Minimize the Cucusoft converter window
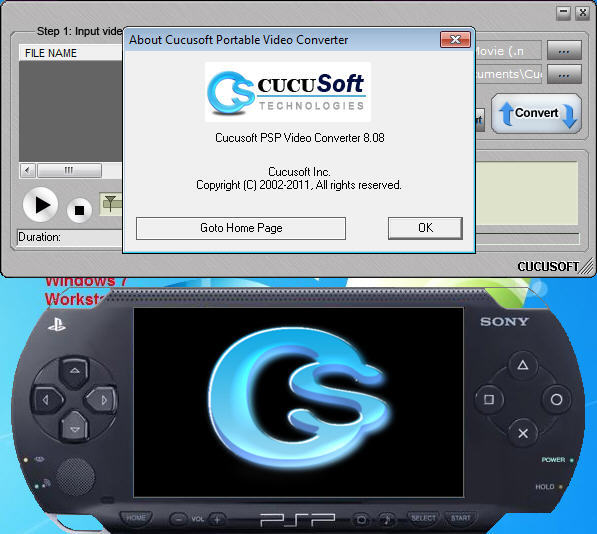This screenshot has height=534, width=597. coord(563,13)
